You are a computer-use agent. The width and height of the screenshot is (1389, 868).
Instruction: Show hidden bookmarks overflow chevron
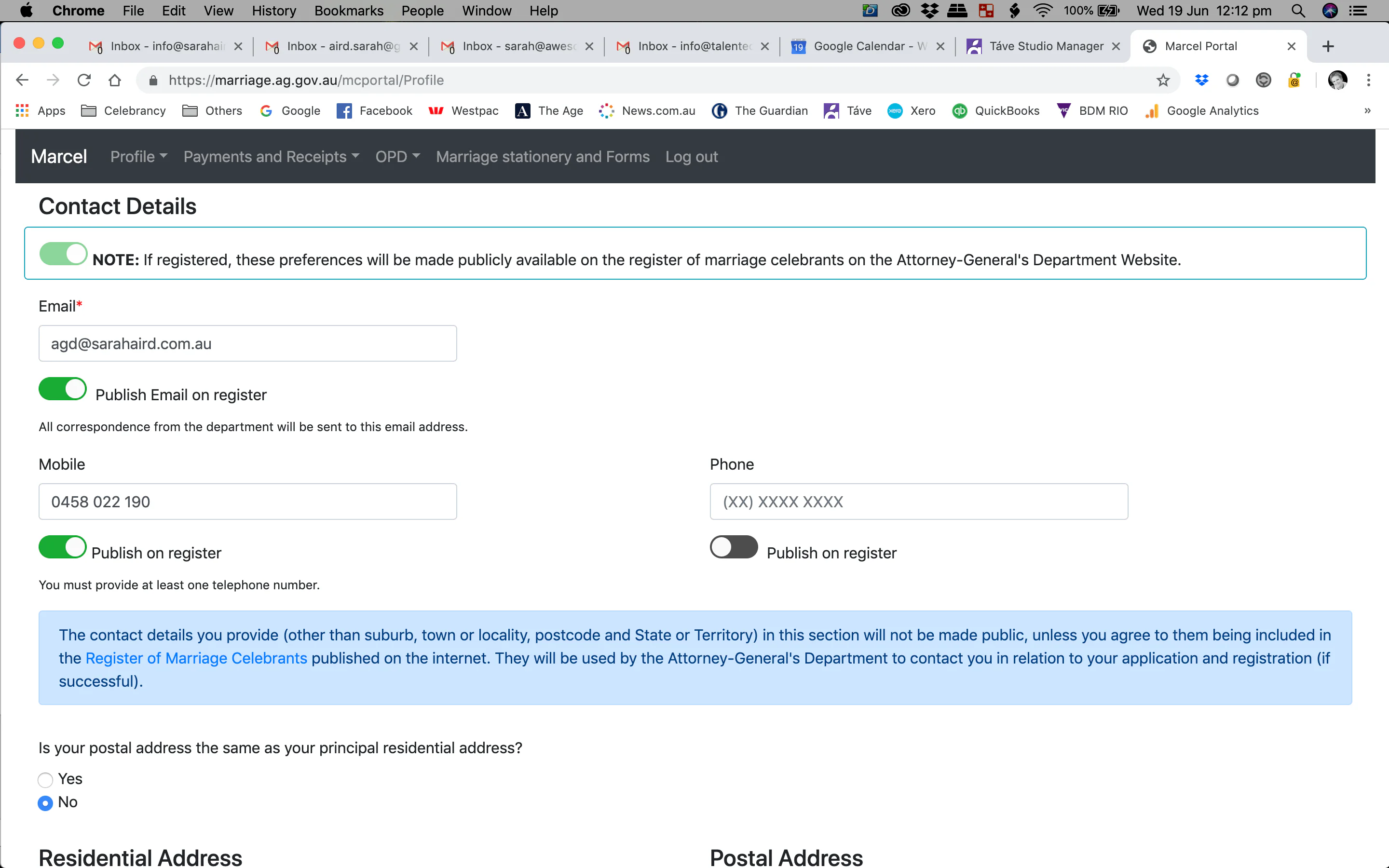point(1367,111)
